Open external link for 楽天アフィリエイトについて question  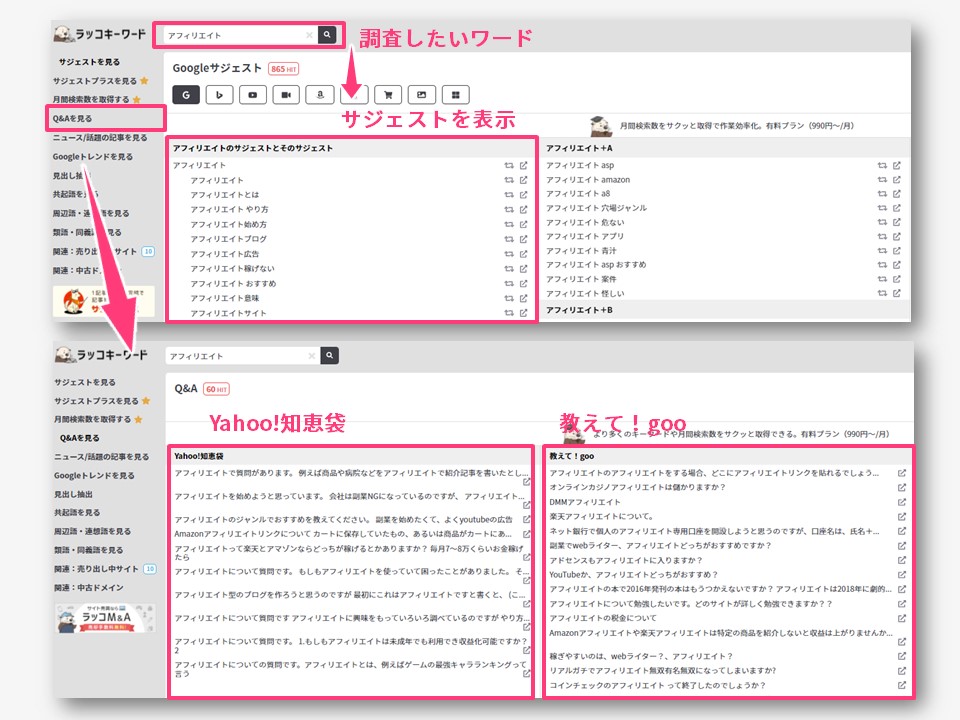tap(902, 517)
